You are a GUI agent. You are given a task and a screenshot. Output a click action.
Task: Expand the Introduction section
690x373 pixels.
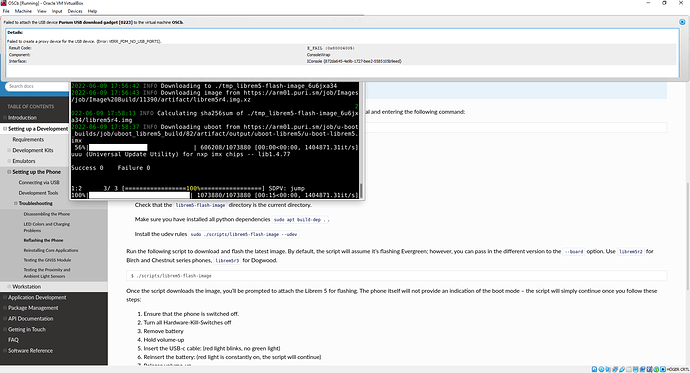click(5, 118)
